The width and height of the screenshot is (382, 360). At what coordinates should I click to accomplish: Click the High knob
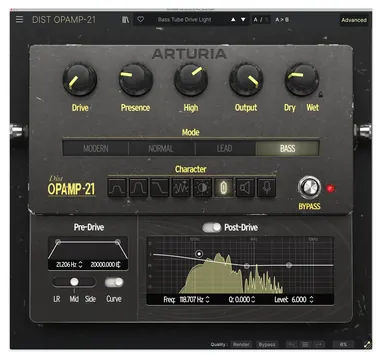(x=191, y=80)
